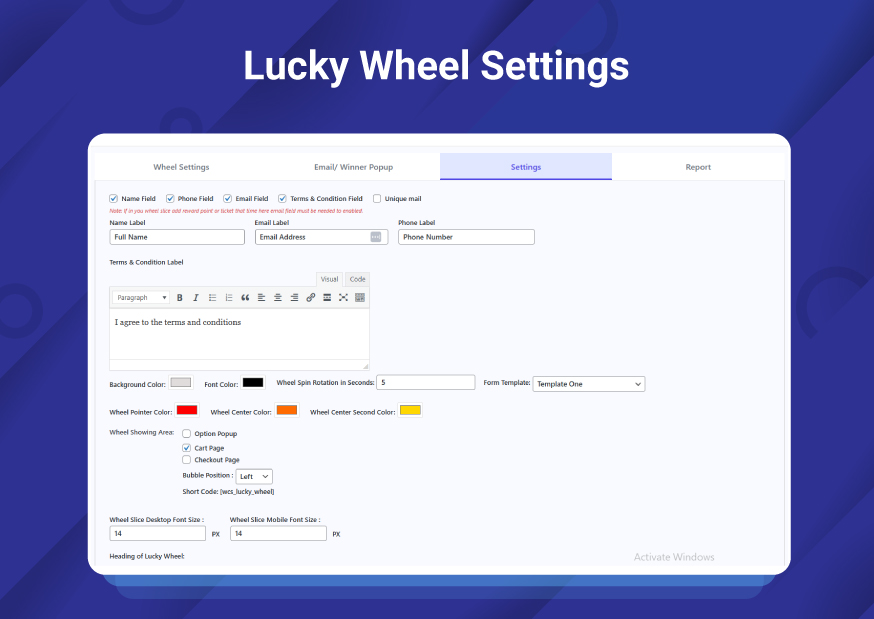Insert a numbered list in the editor
Viewport: 874px width, 619px height.
[229, 298]
